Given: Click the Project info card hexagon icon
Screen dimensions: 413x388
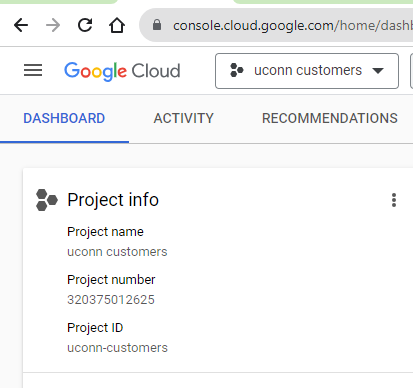Looking at the screenshot, I should click(x=47, y=200).
